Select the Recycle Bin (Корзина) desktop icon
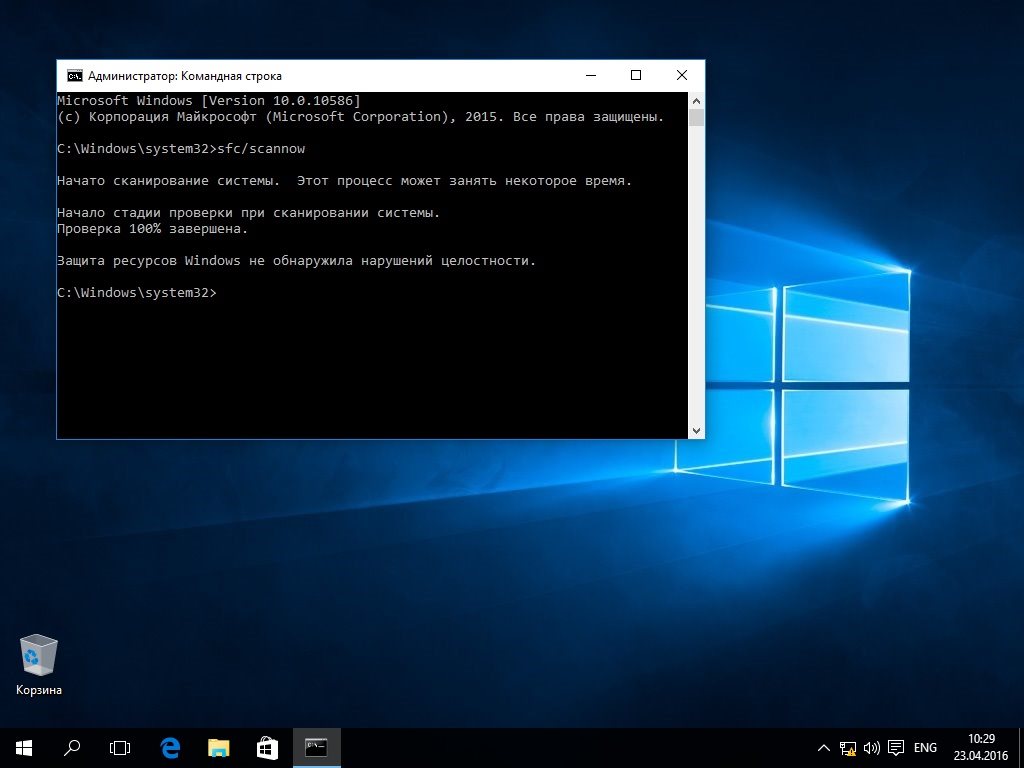This screenshot has width=1024, height=768. [39, 665]
